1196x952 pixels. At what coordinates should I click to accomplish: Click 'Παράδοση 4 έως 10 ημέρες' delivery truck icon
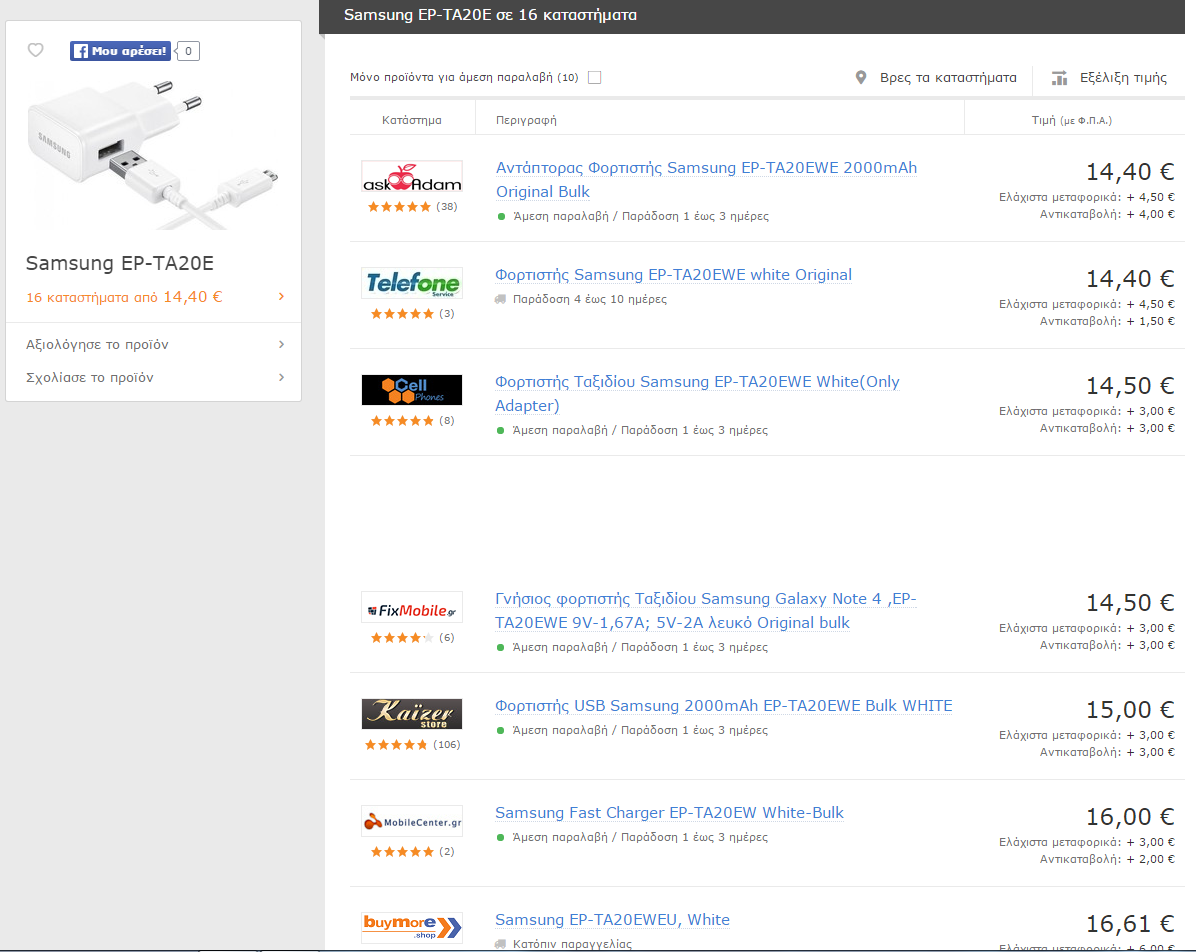click(x=500, y=299)
